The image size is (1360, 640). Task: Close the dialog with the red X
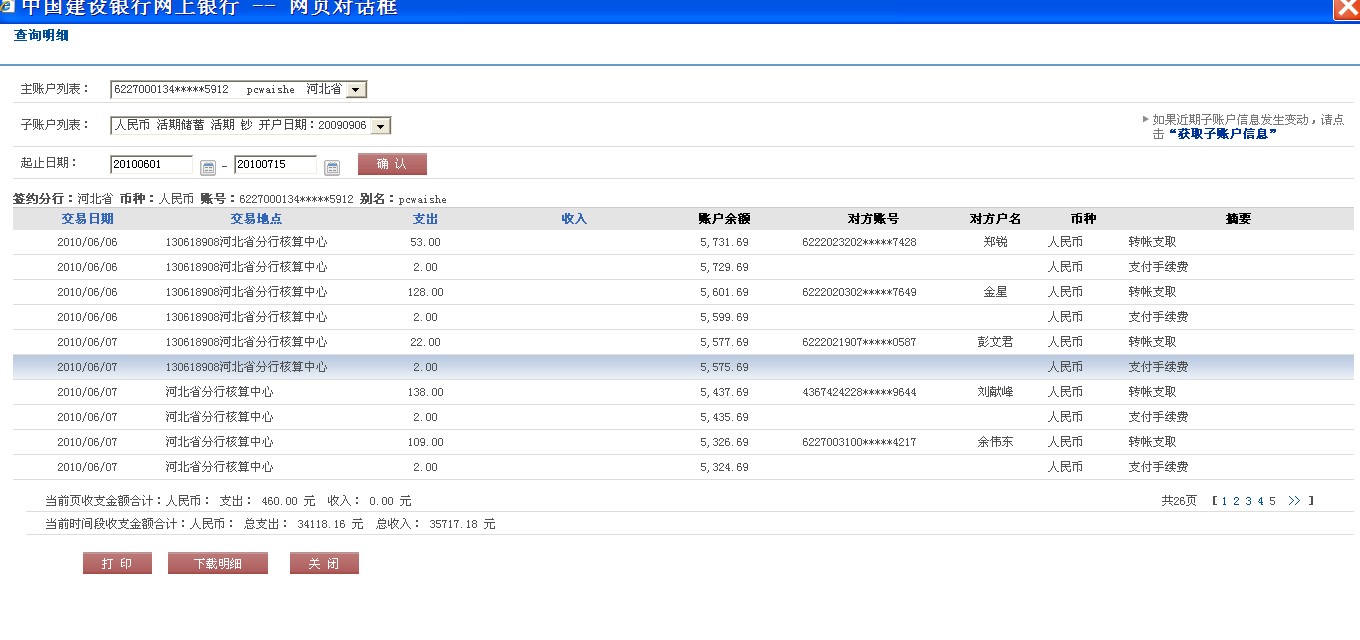(1346, 9)
